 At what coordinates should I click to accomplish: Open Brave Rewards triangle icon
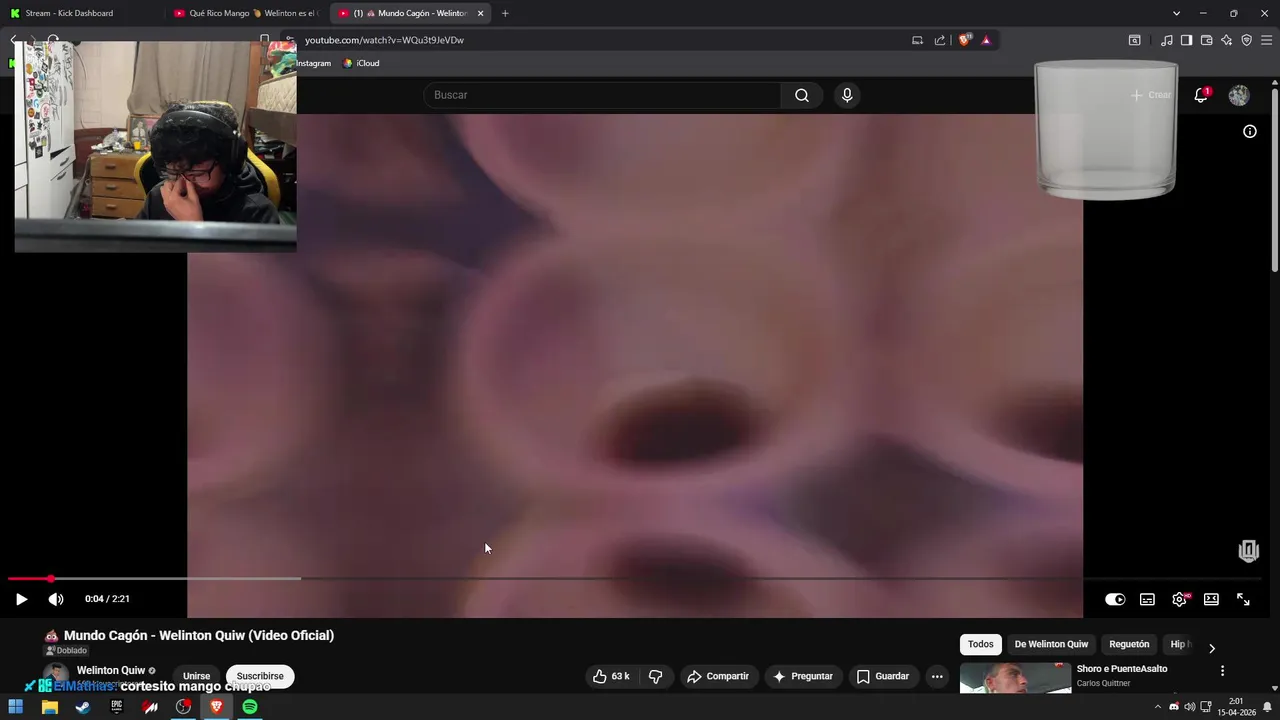coord(986,40)
